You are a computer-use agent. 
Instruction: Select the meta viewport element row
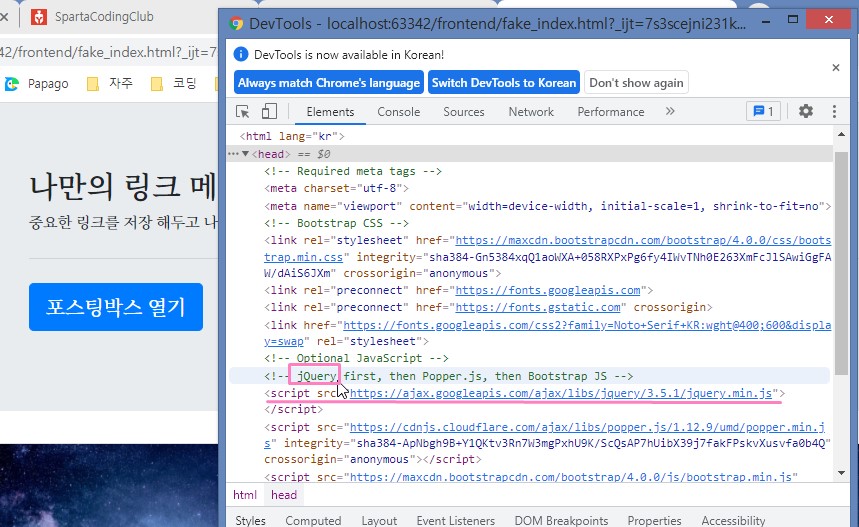(547, 206)
